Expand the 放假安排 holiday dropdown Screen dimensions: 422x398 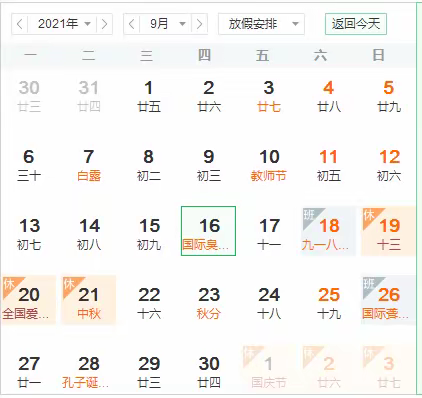(261, 24)
